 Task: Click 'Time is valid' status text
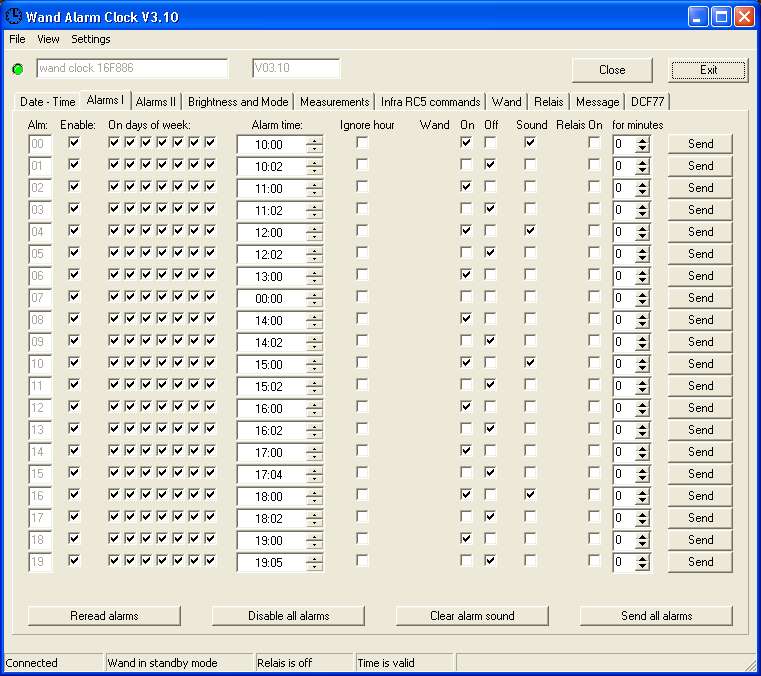(x=386, y=663)
